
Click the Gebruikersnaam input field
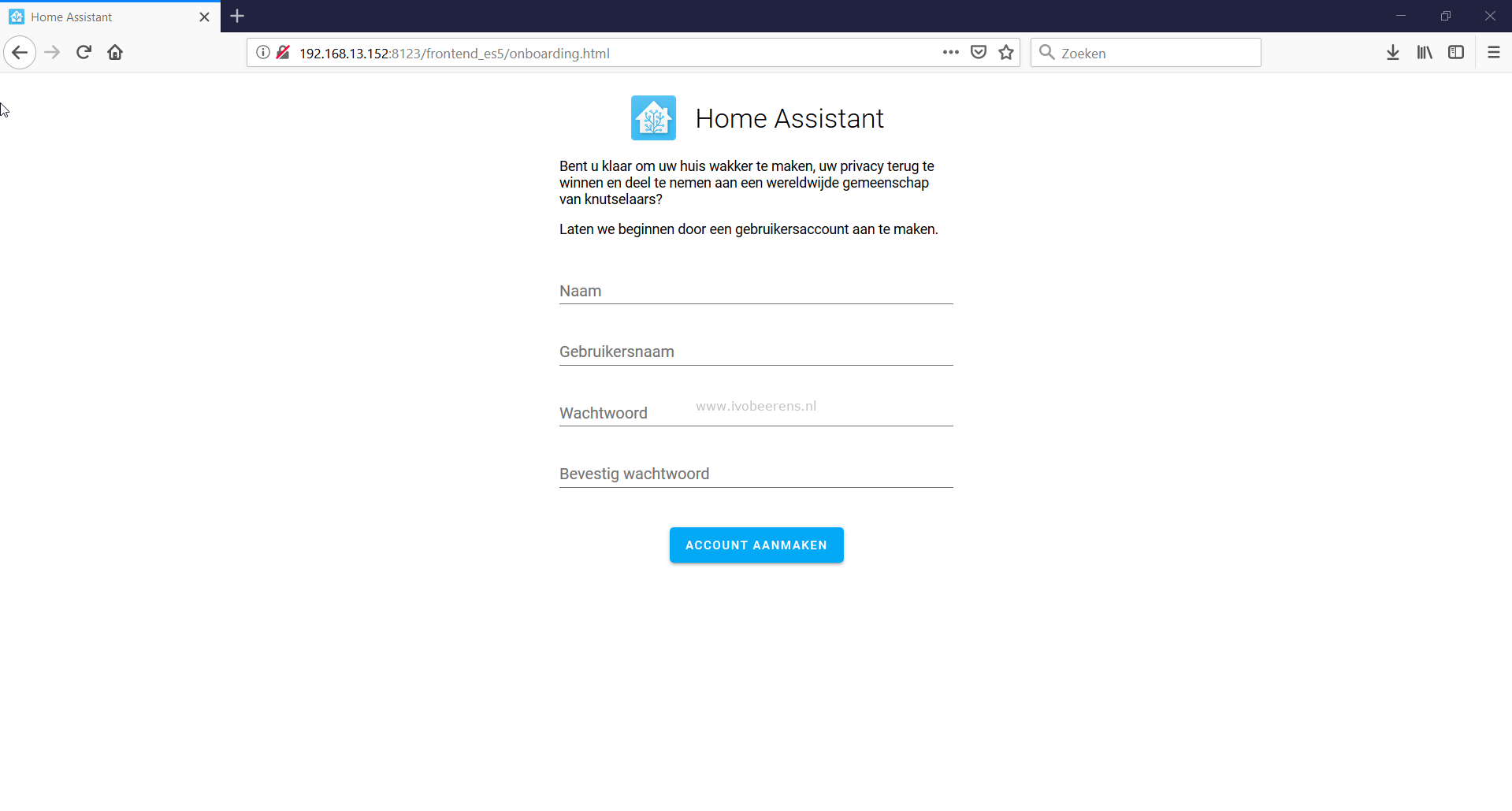(756, 352)
